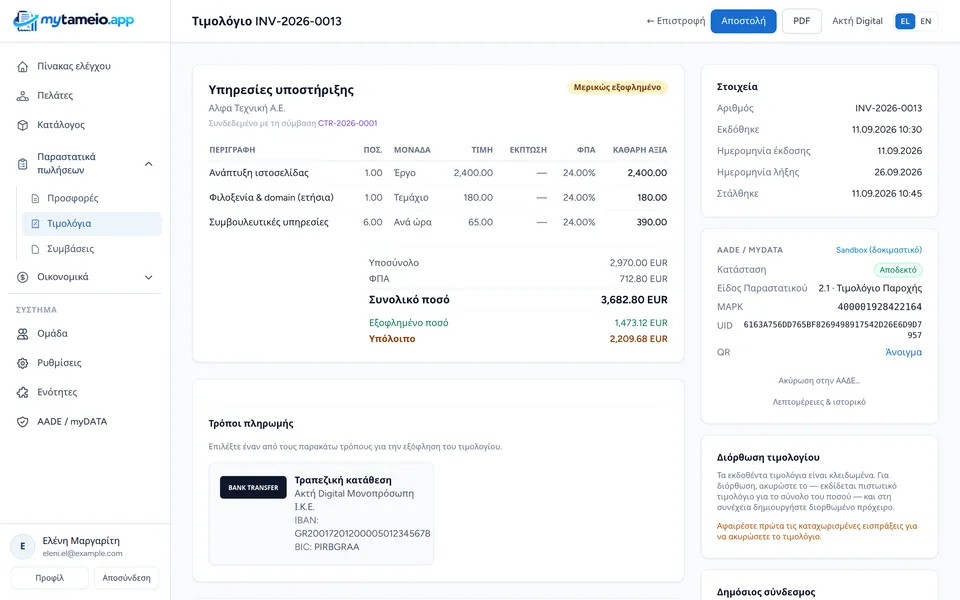This screenshot has height=600, width=960.
Task: Click the document icon beside Προσφορές
Action: (x=35, y=198)
